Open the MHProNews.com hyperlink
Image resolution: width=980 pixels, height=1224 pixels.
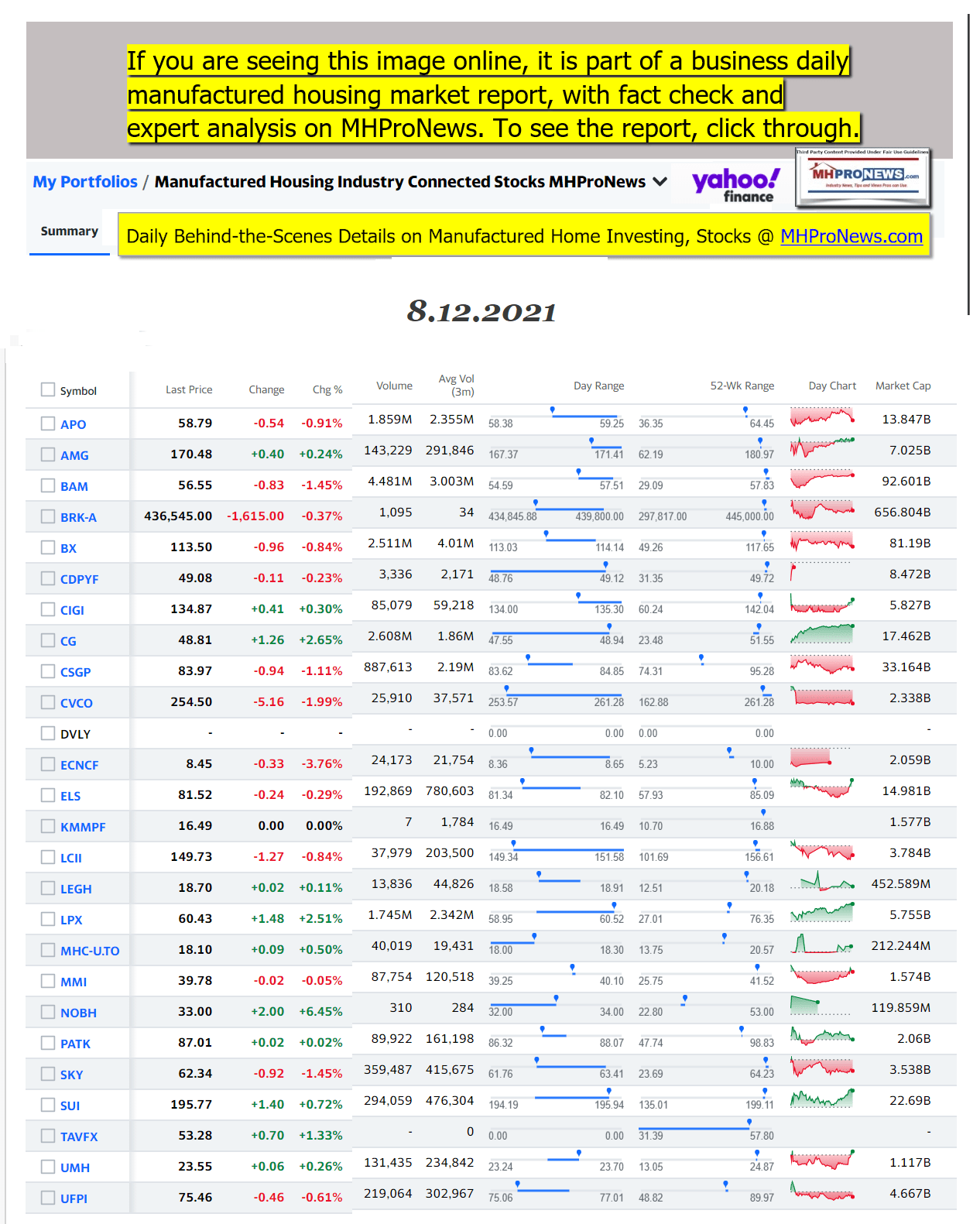click(851, 236)
